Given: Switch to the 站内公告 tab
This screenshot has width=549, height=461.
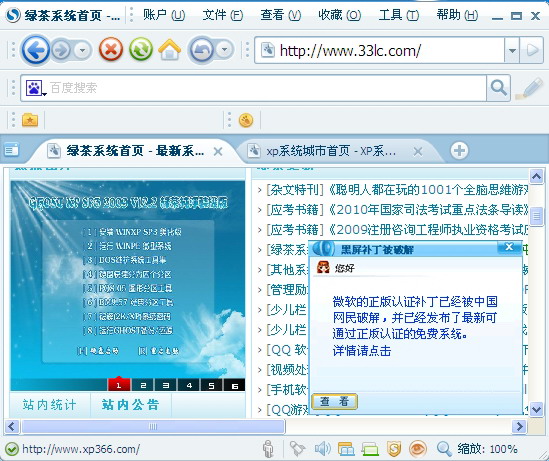Looking at the screenshot, I should coord(131,405).
